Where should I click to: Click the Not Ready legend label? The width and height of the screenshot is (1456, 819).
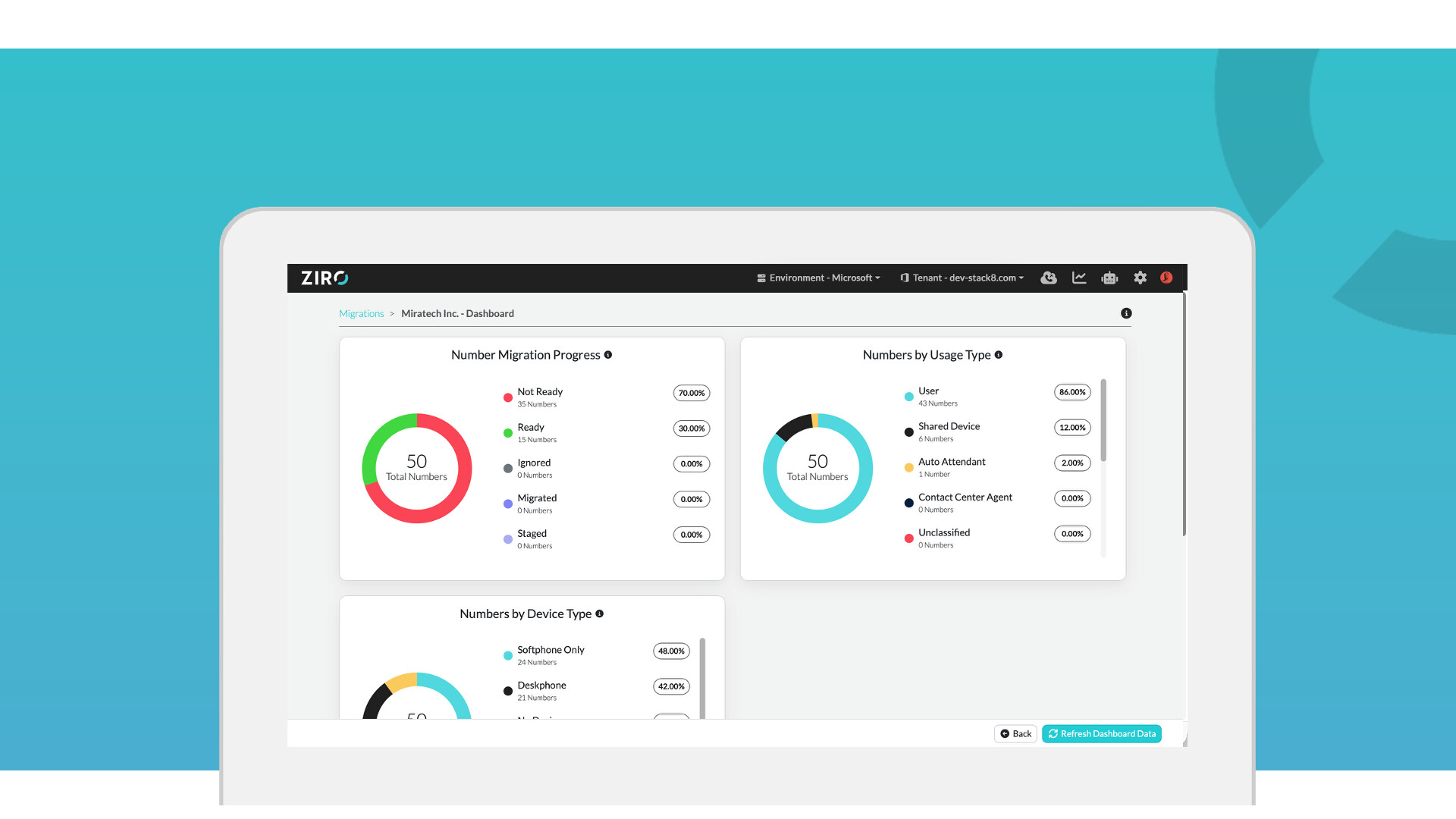click(x=540, y=392)
